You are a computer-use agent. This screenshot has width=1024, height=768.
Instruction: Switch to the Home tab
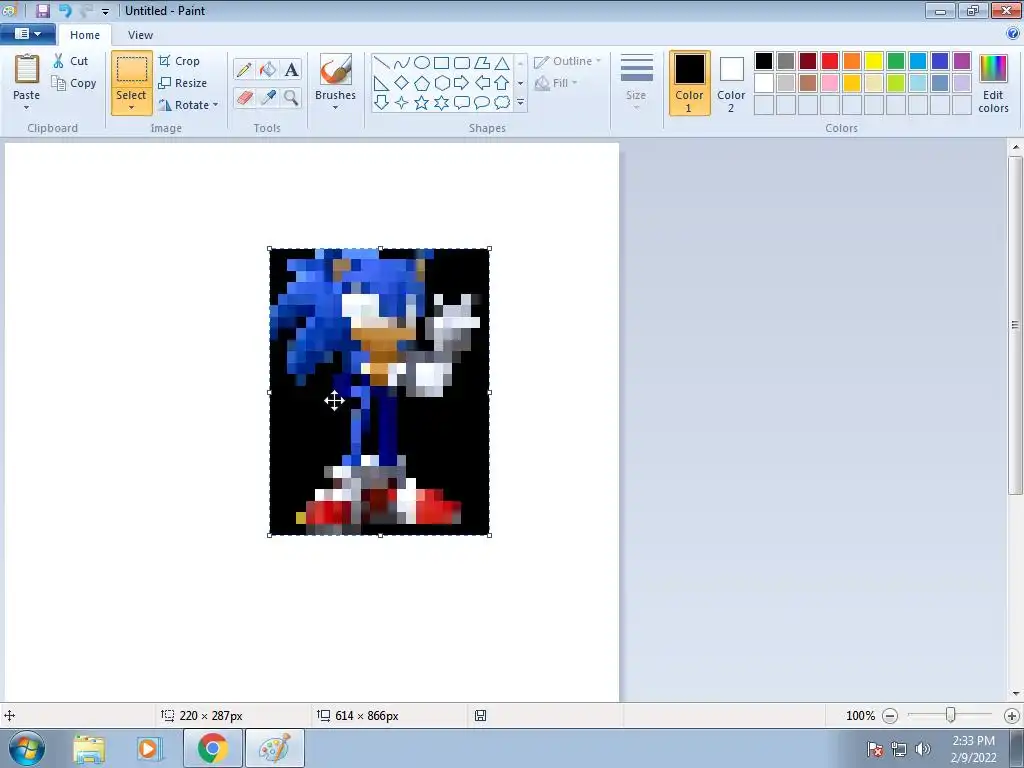pos(85,35)
